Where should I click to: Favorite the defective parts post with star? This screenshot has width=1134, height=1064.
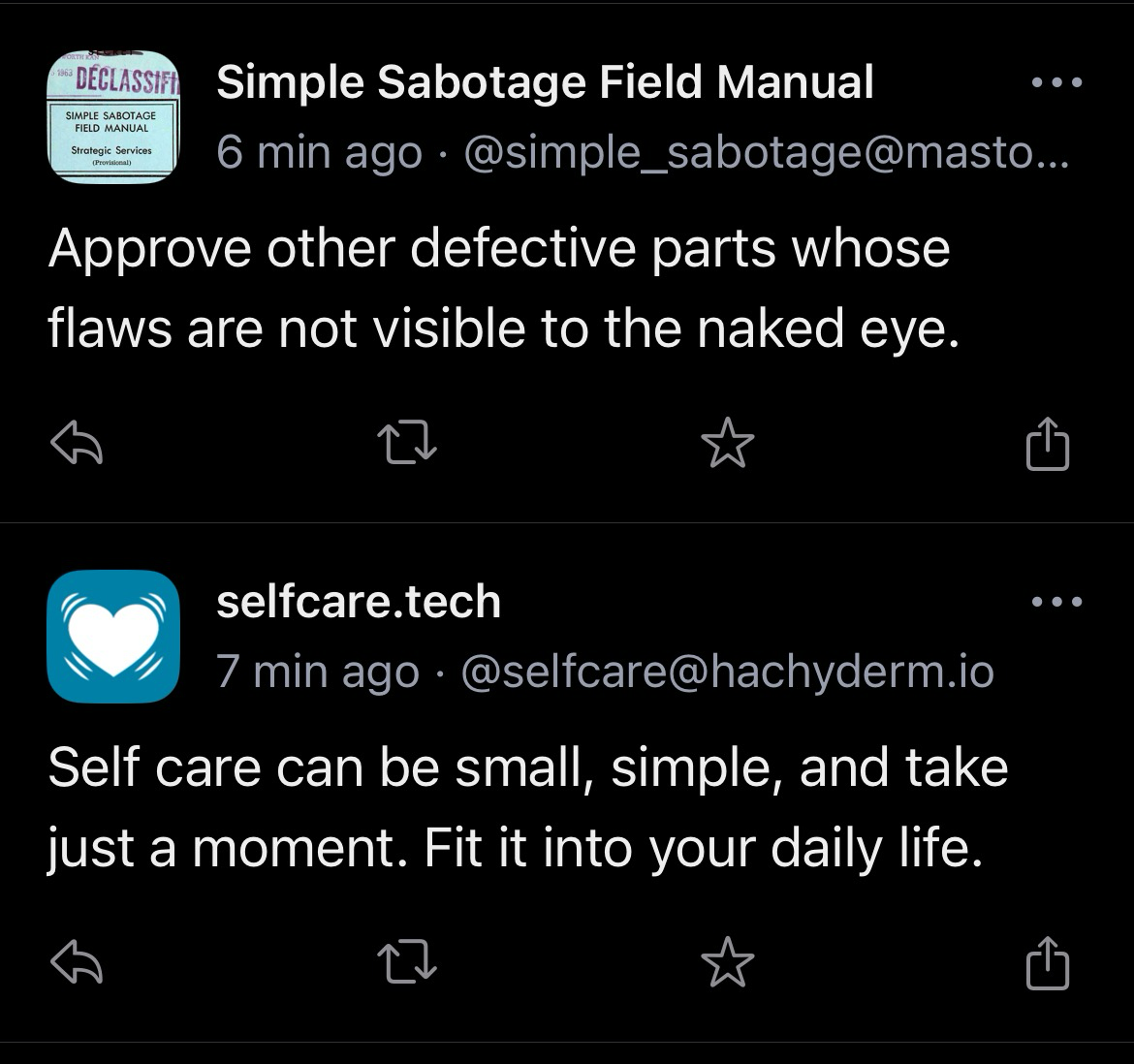click(x=728, y=443)
